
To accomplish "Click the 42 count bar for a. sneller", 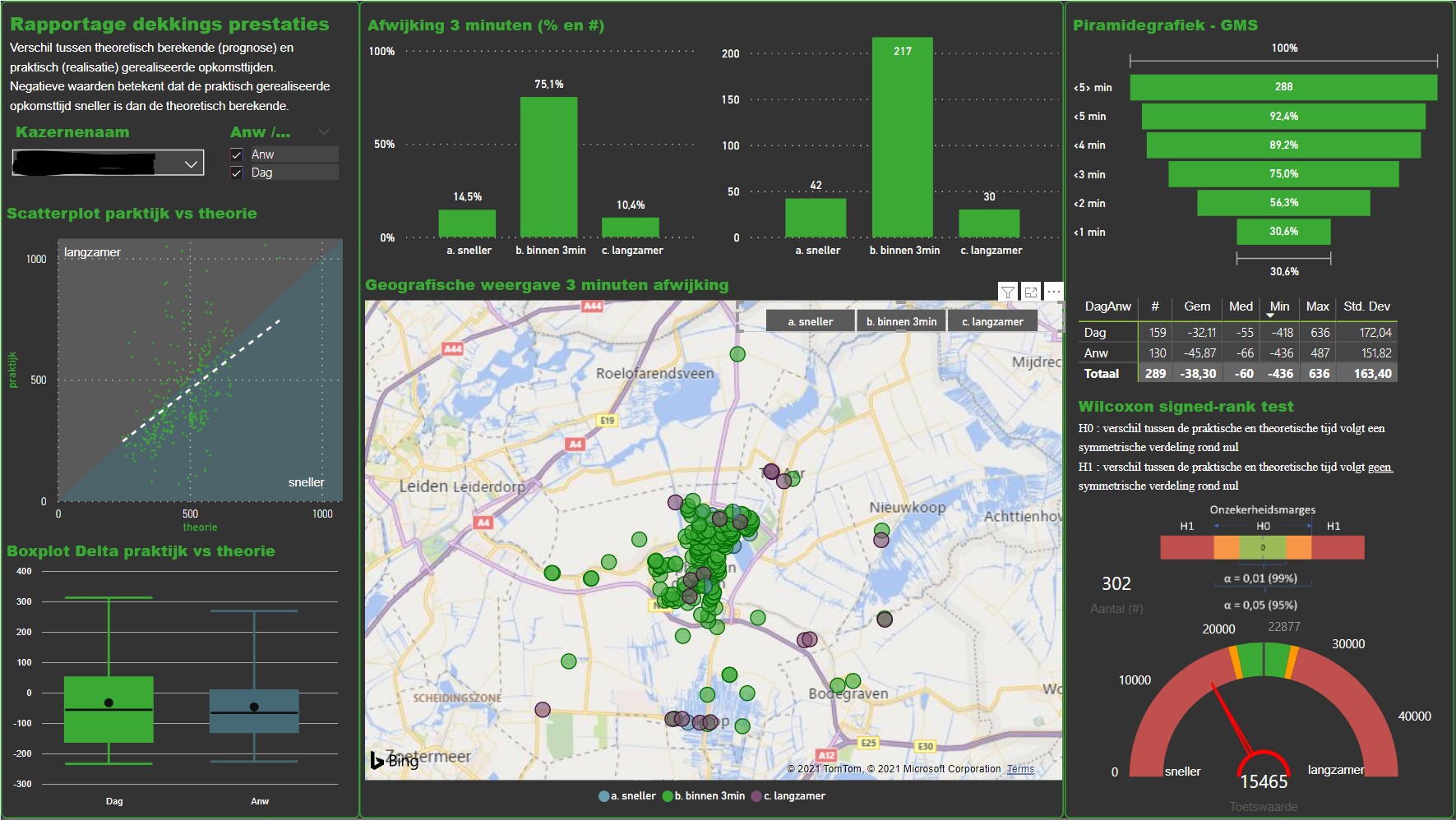I will 816,218.
